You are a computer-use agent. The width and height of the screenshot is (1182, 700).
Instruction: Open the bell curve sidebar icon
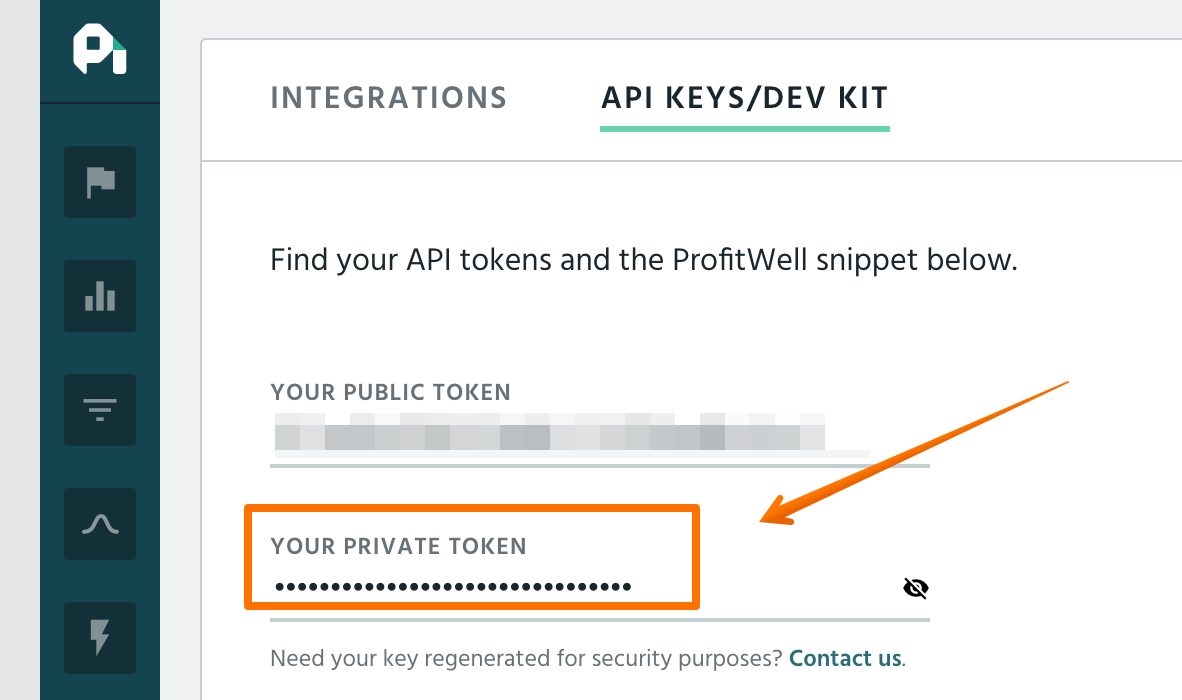(100, 524)
